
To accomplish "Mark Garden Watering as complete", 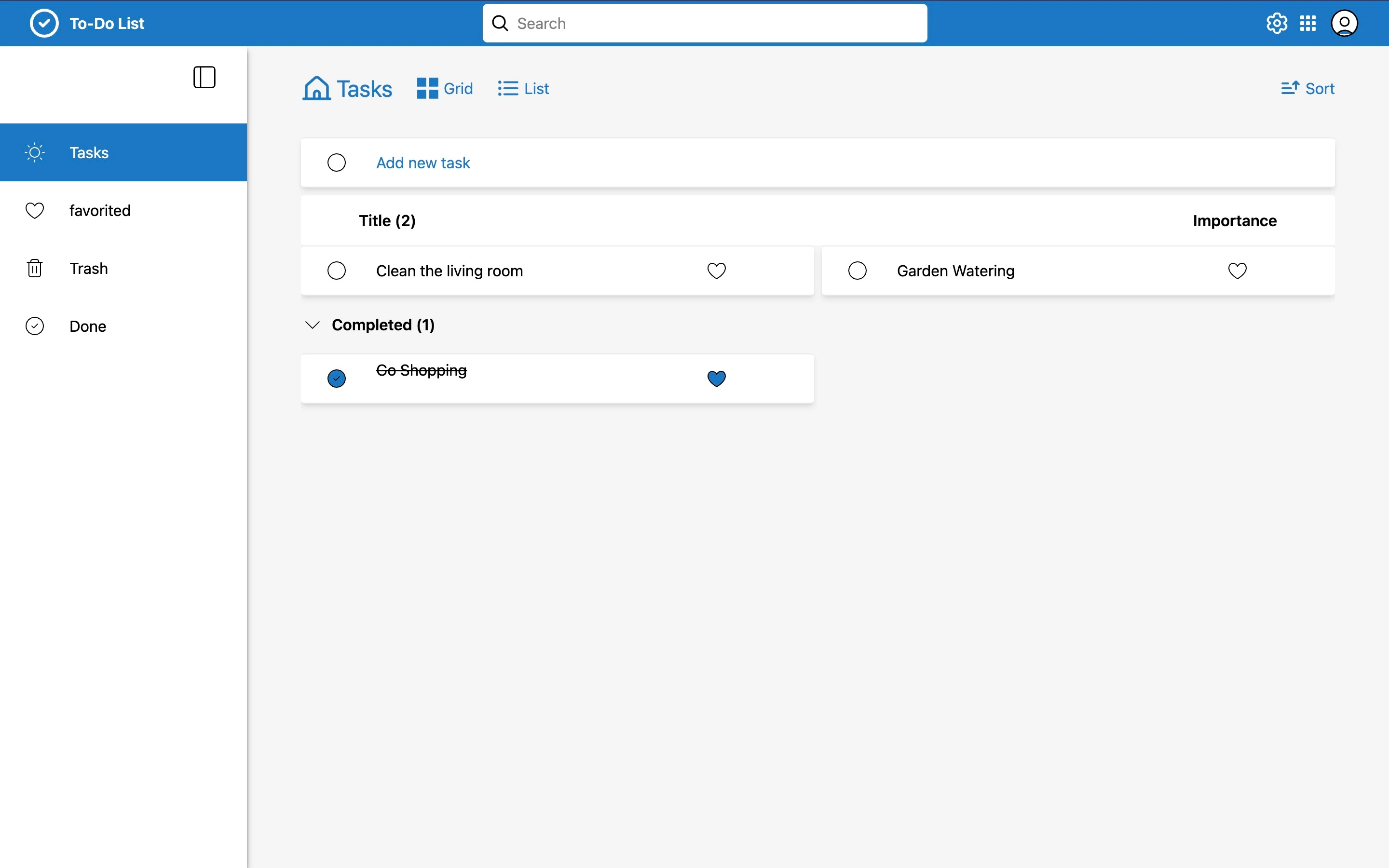I will coord(858,271).
